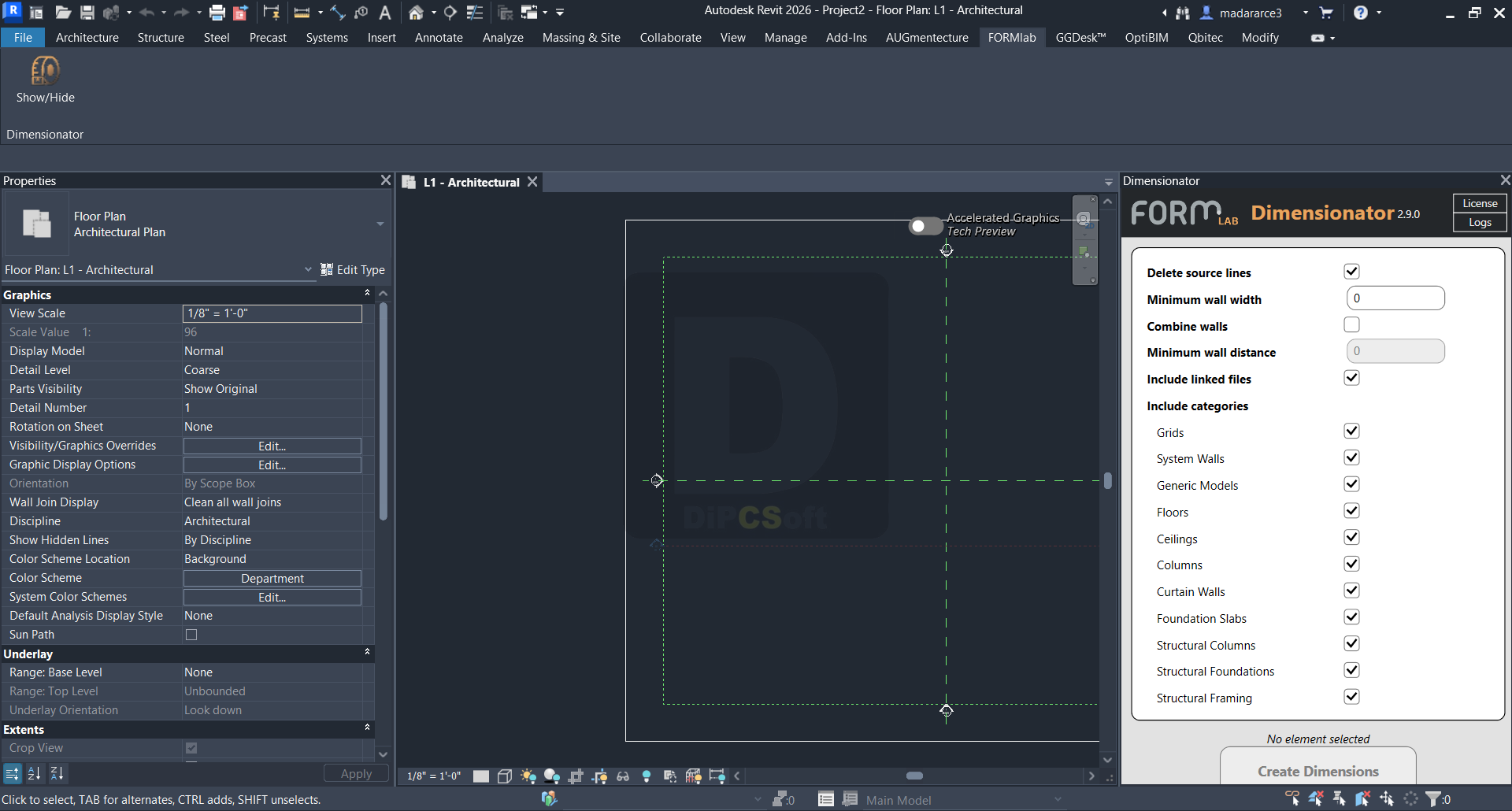Click the Switch Windows icon
The image size is (1512, 811).
(x=529, y=13)
